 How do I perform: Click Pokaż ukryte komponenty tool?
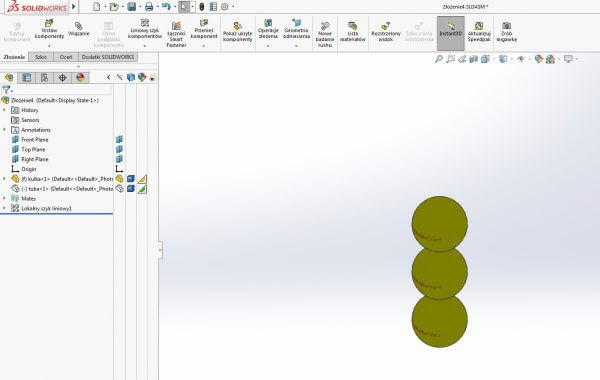tap(237, 32)
